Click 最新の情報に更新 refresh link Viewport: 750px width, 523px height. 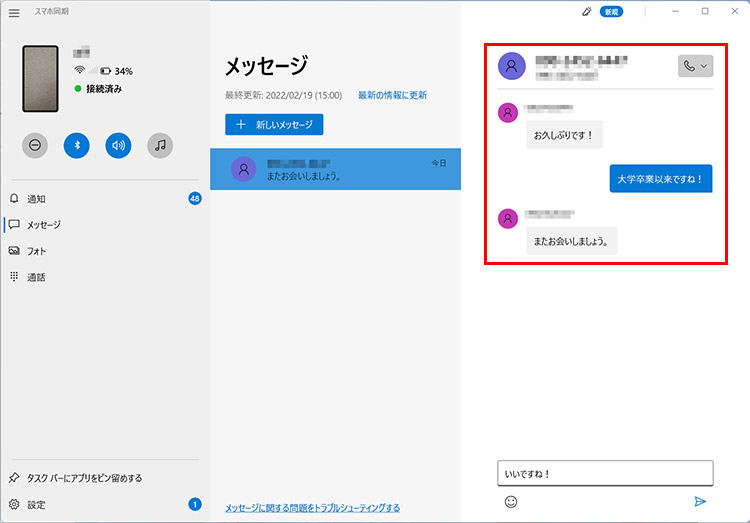click(392, 95)
